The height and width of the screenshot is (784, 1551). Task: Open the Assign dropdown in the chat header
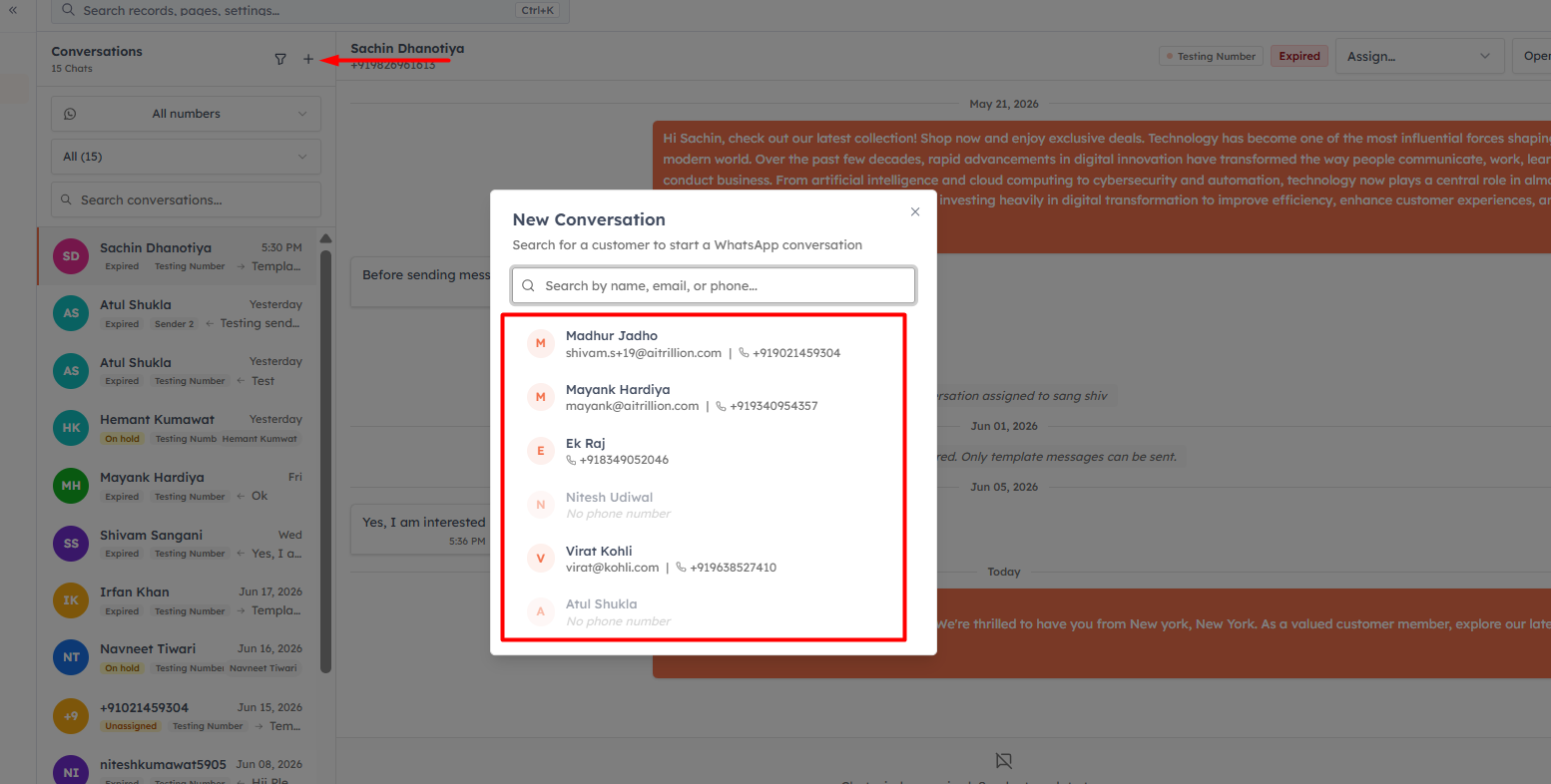[x=1419, y=56]
